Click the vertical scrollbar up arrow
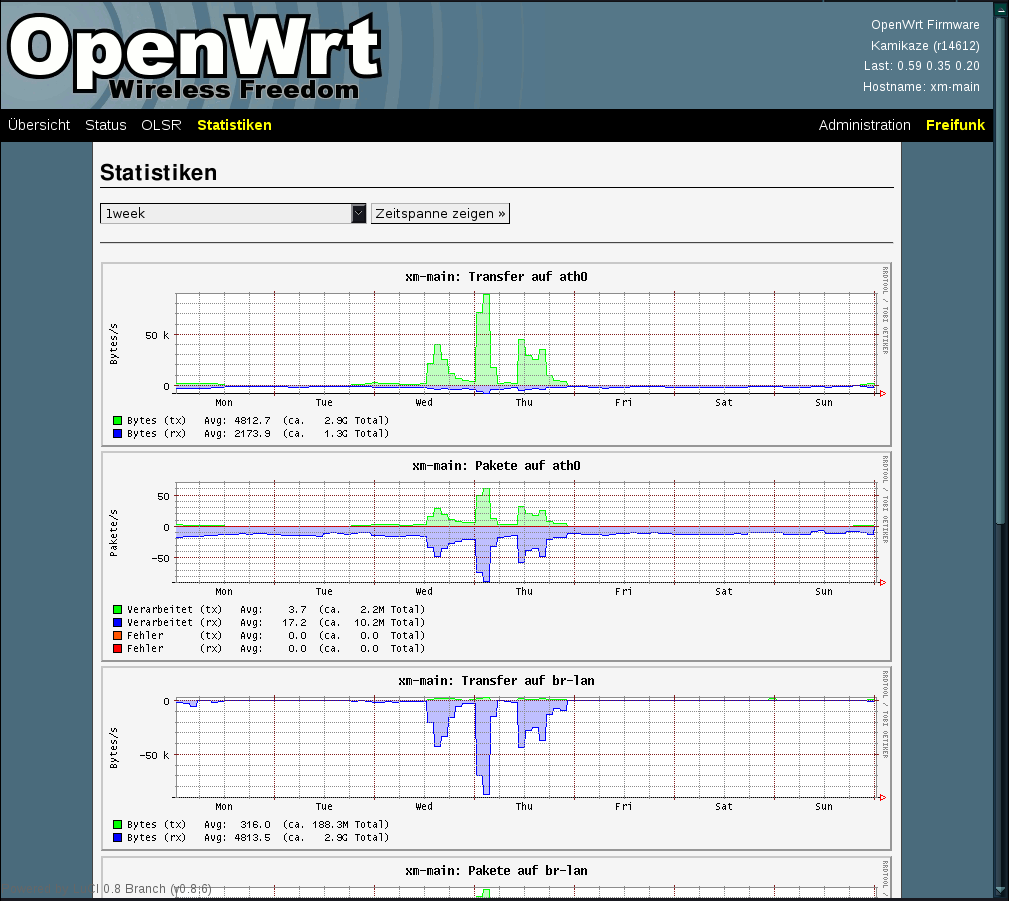 coord(1001,8)
